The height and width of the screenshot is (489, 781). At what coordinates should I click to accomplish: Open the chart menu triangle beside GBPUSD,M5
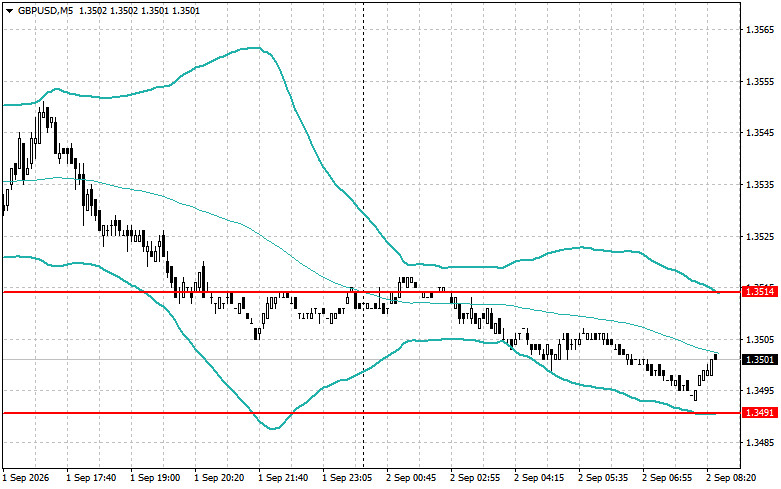(x=9, y=10)
